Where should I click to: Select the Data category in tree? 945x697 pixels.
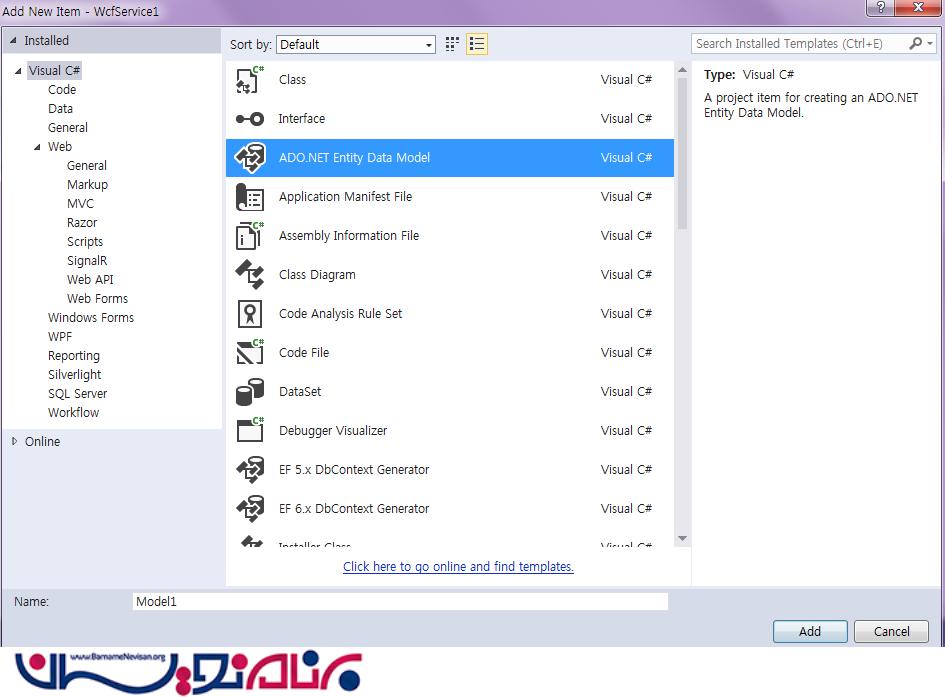[60, 109]
